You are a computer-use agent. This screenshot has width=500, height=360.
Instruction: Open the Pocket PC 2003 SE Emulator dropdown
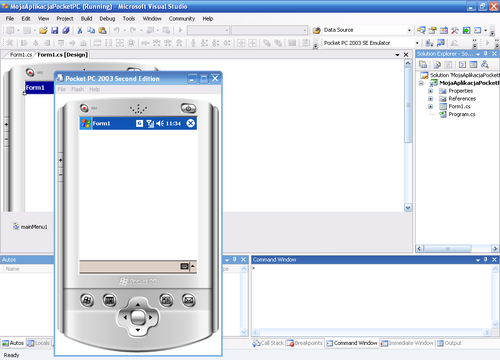click(417, 43)
